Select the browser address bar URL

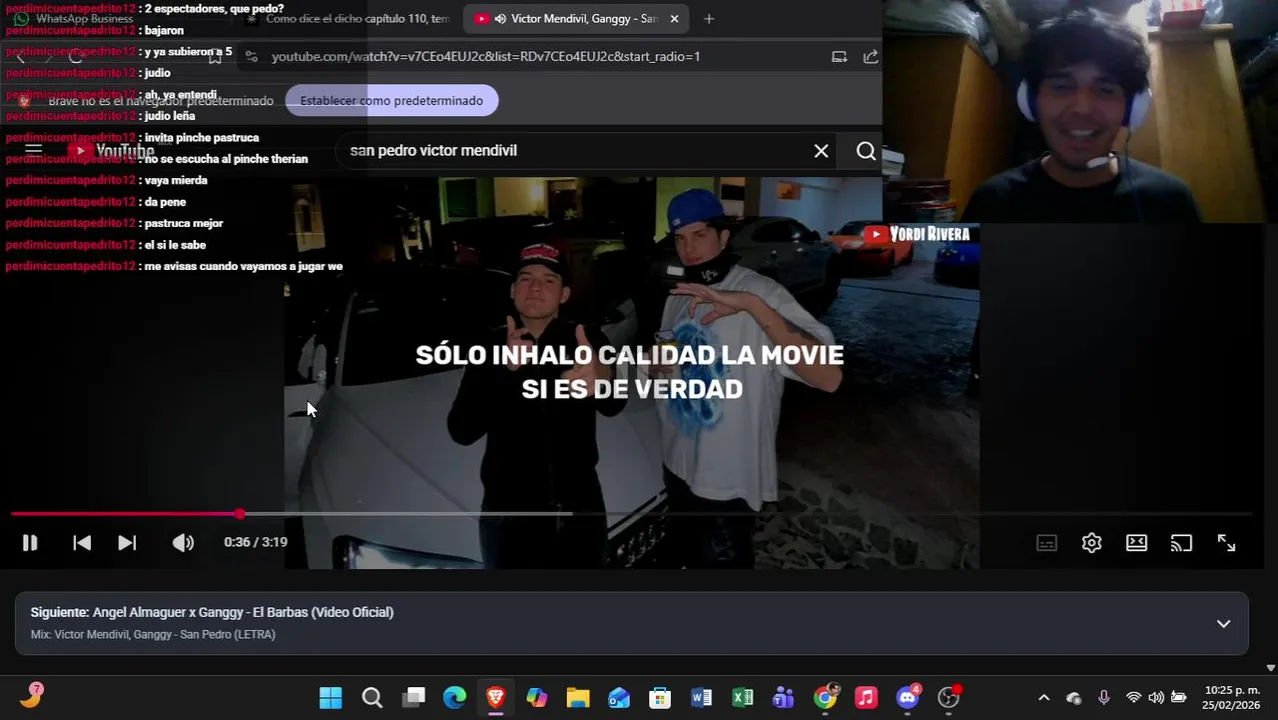click(486, 57)
